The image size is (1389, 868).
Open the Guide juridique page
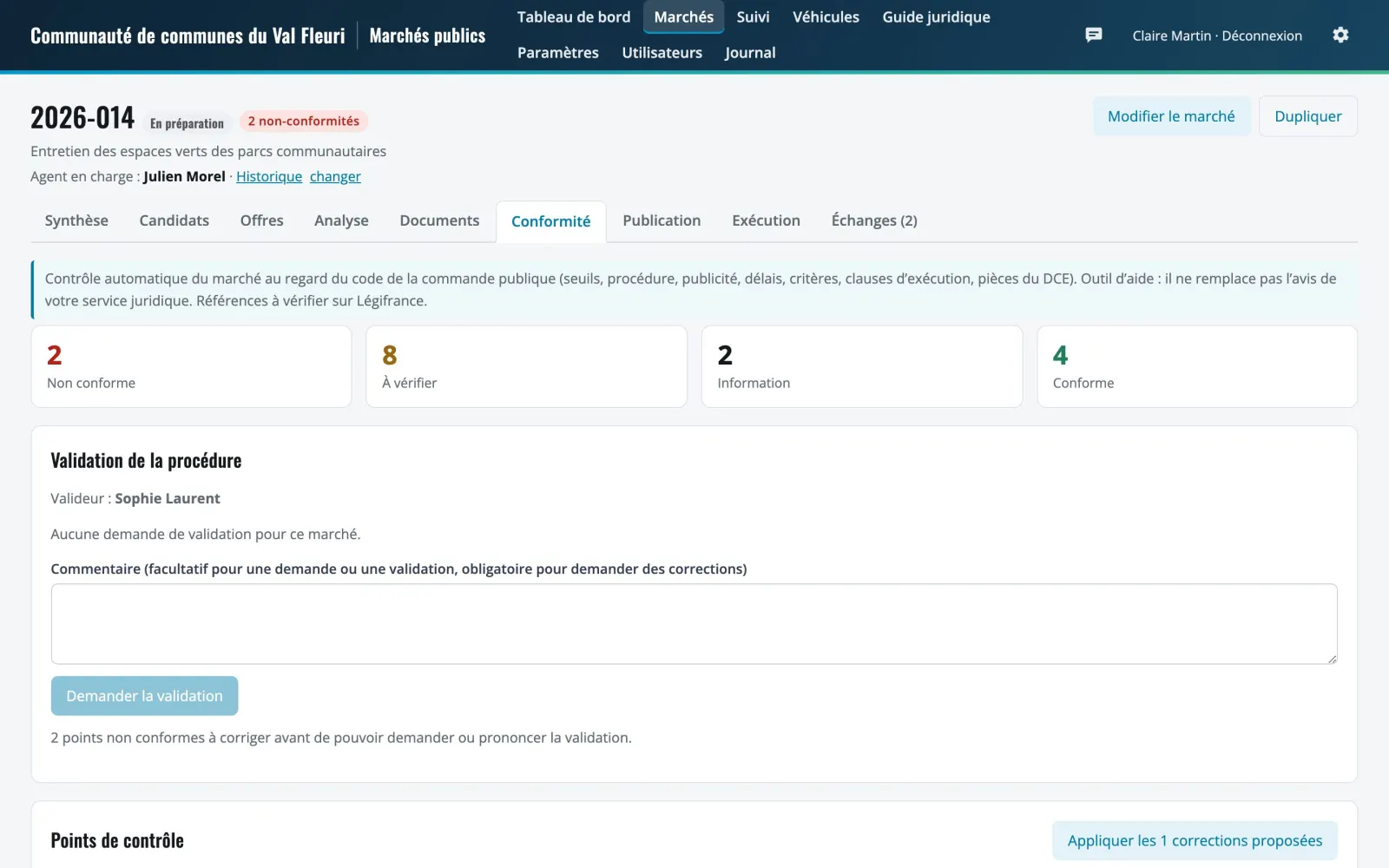[936, 16]
